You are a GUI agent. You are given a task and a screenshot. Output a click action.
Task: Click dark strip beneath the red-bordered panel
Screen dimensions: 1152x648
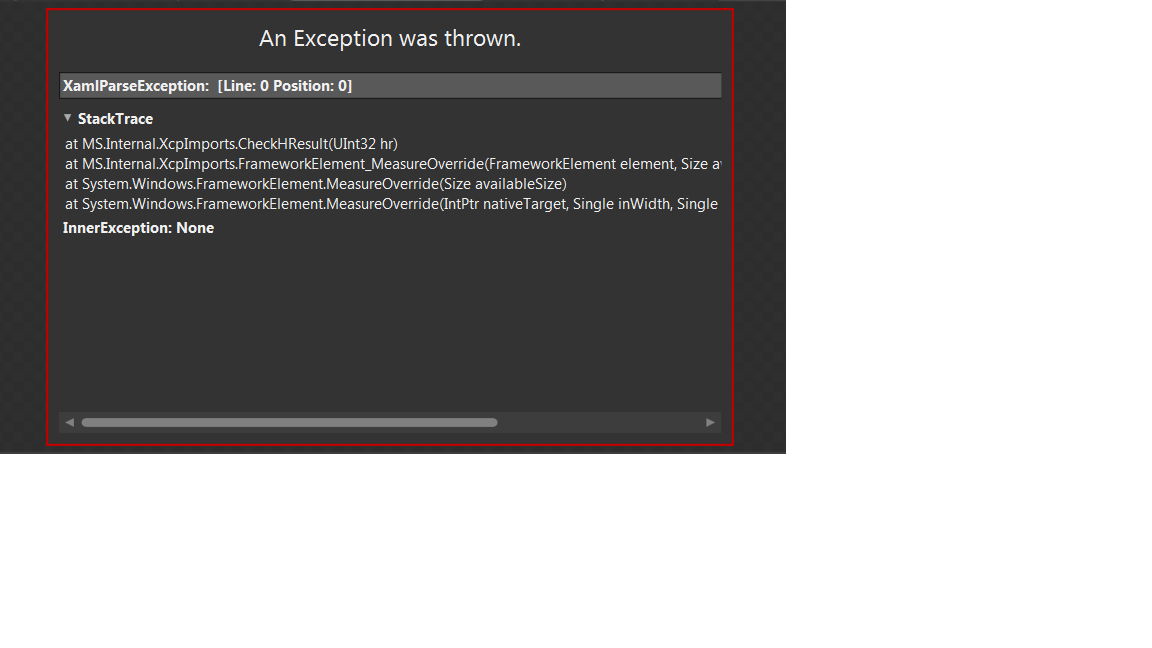pyautogui.click(x=390, y=450)
